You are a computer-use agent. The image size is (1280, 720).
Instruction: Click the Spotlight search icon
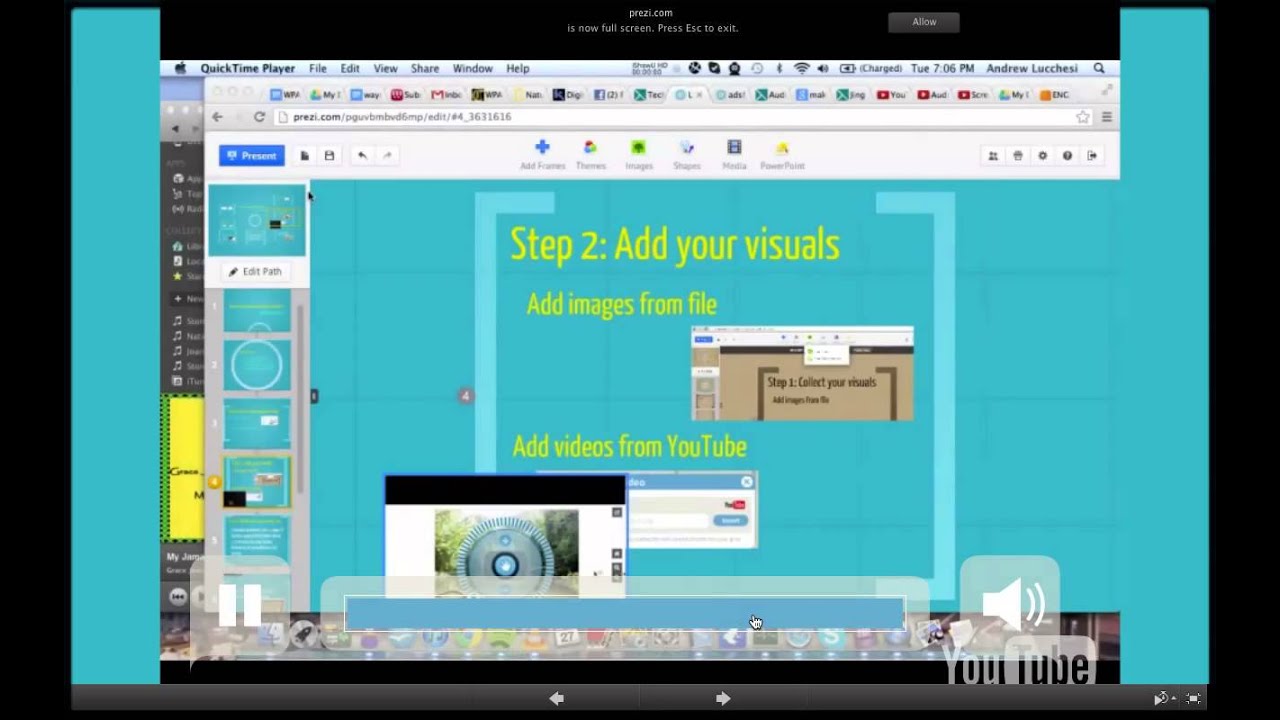pos(1099,69)
